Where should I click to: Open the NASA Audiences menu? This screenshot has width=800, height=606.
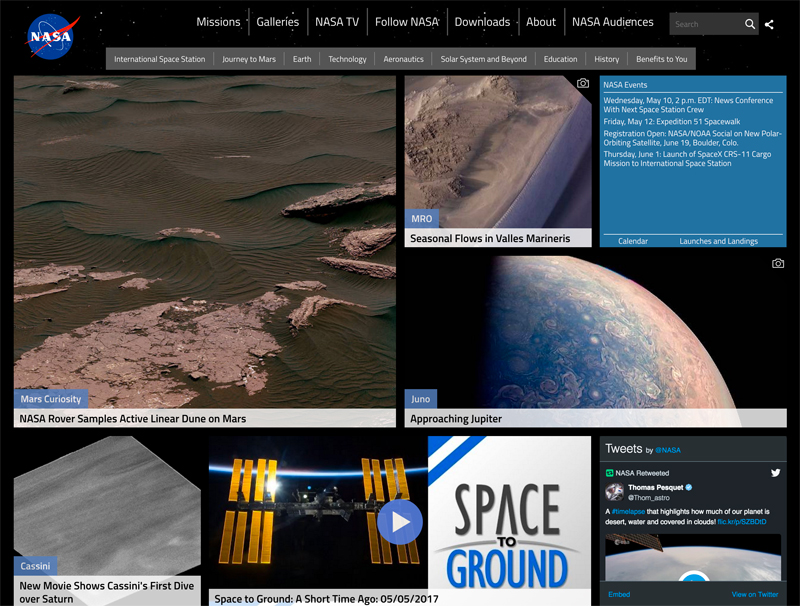pyautogui.click(x=612, y=22)
